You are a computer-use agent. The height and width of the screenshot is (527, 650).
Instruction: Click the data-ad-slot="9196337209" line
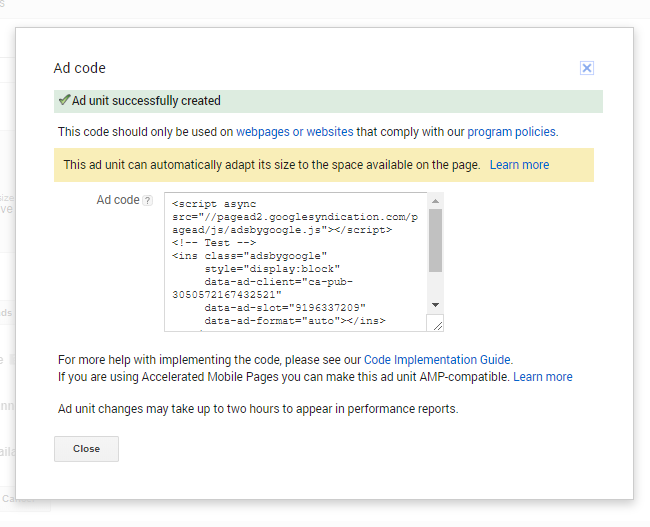click(x=285, y=308)
